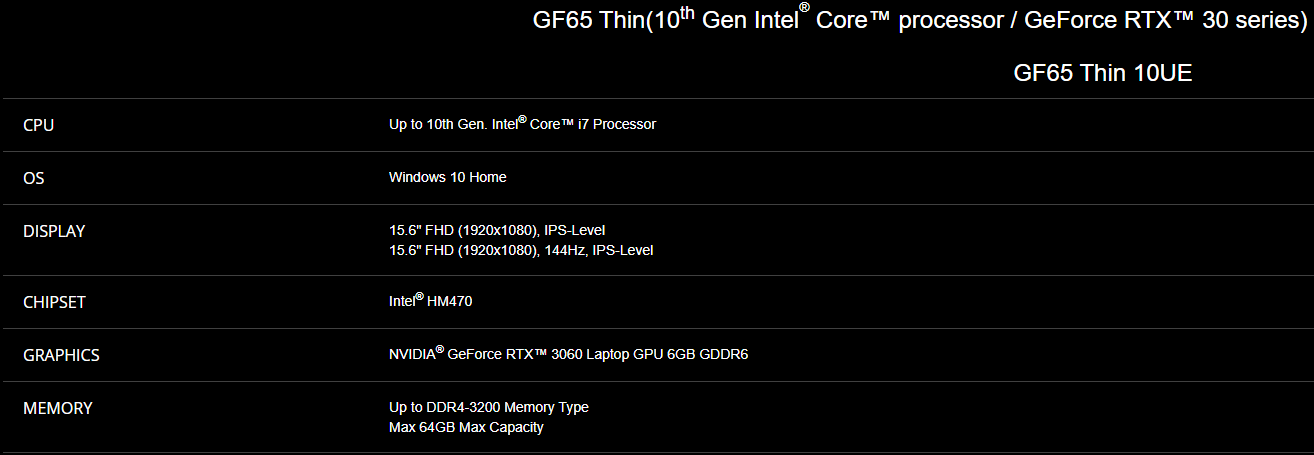The width and height of the screenshot is (1314, 455).
Task: Click the 'Up to DDR4-3200 Memory Type' line
Action: [x=488, y=407]
